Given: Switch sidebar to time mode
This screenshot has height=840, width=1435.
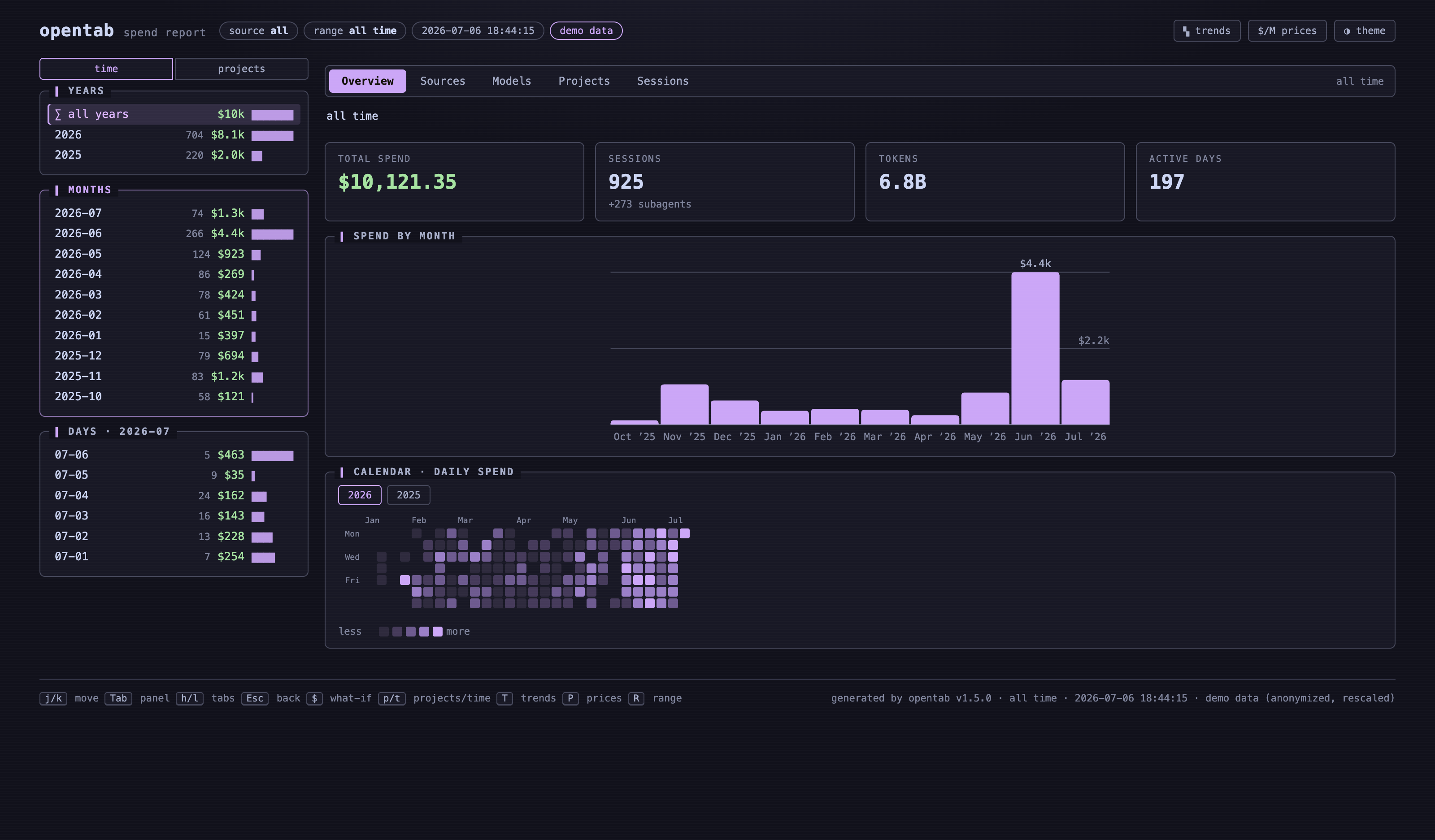Looking at the screenshot, I should [x=106, y=69].
